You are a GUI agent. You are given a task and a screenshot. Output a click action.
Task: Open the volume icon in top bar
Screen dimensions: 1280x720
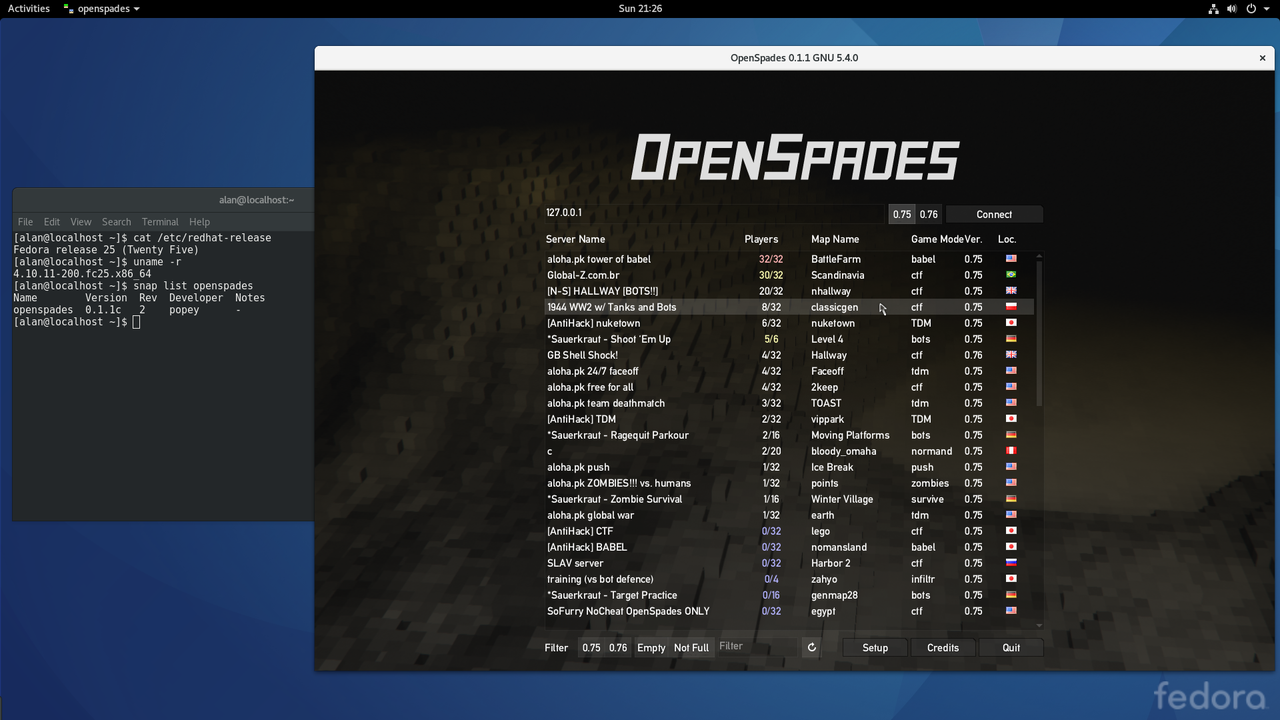[1232, 8]
